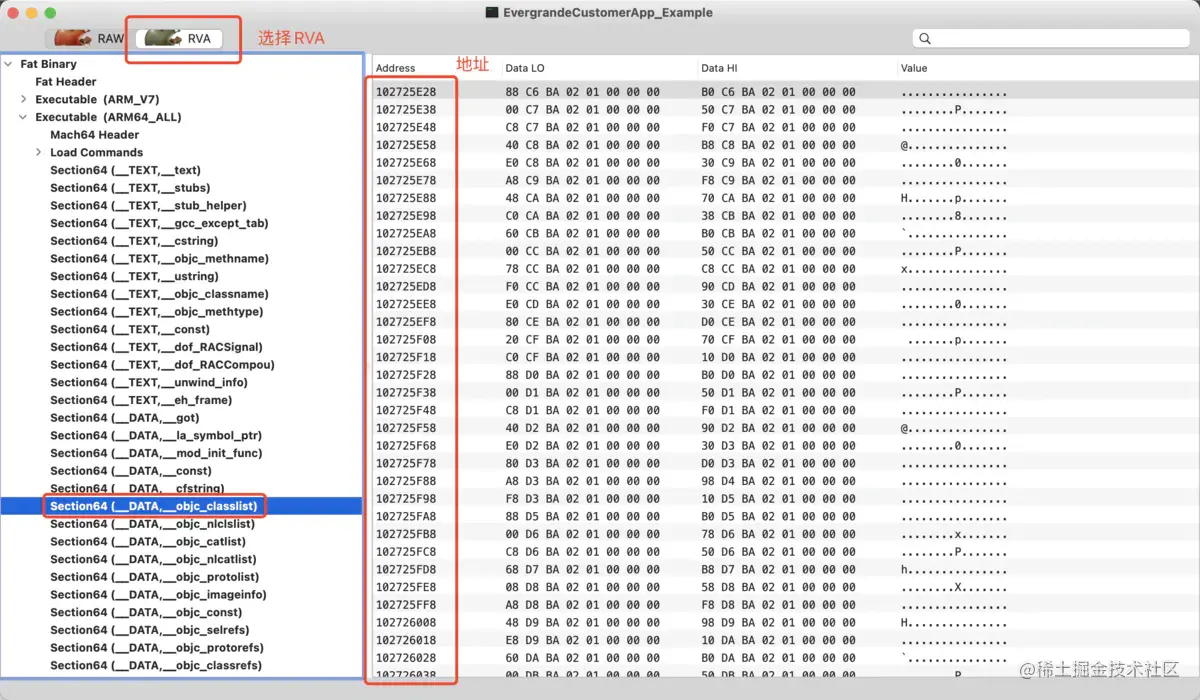
Task: Select the Mach64 Header item
Action: [x=95, y=135]
